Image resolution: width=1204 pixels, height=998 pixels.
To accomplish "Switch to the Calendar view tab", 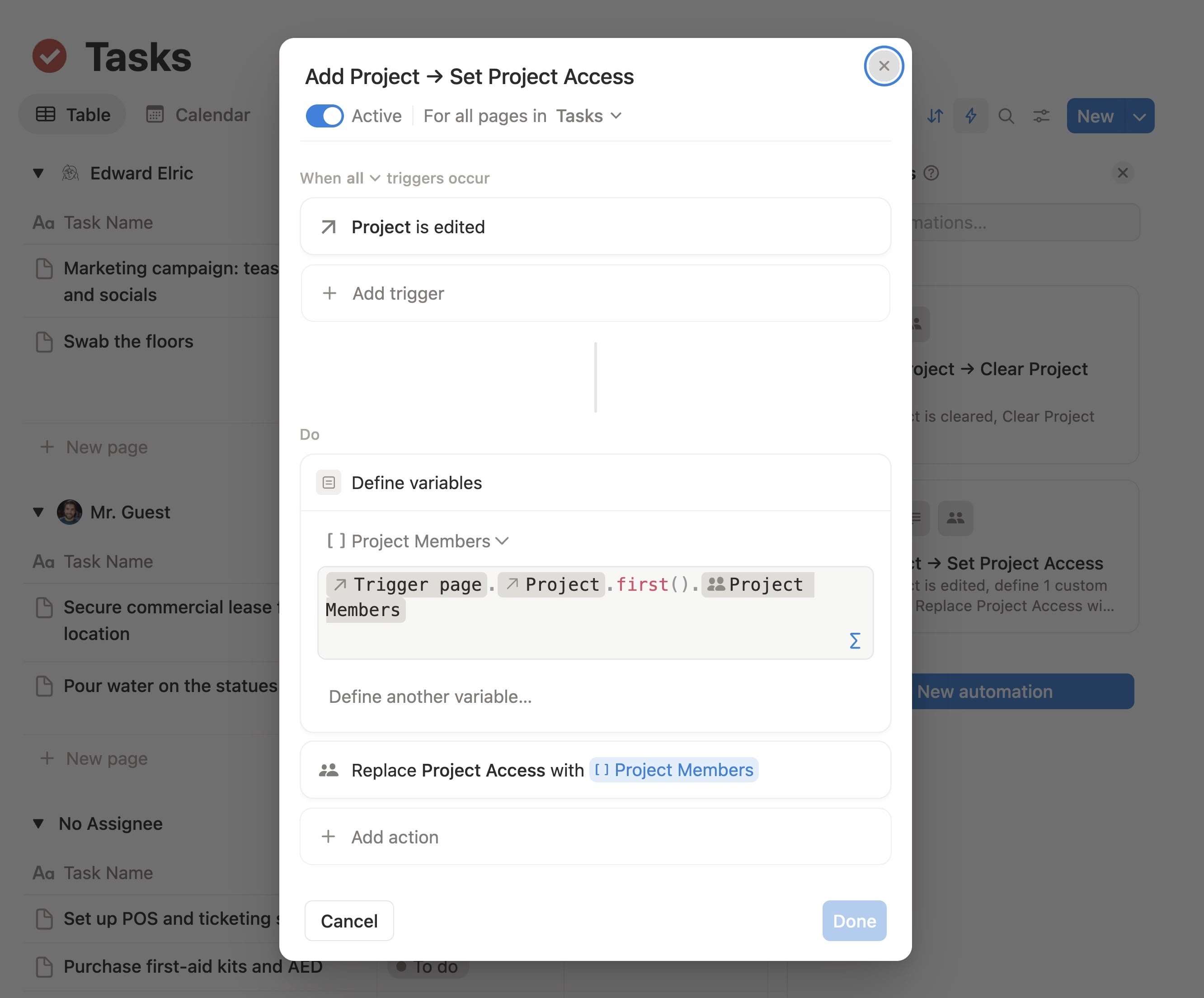I will click(198, 115).
